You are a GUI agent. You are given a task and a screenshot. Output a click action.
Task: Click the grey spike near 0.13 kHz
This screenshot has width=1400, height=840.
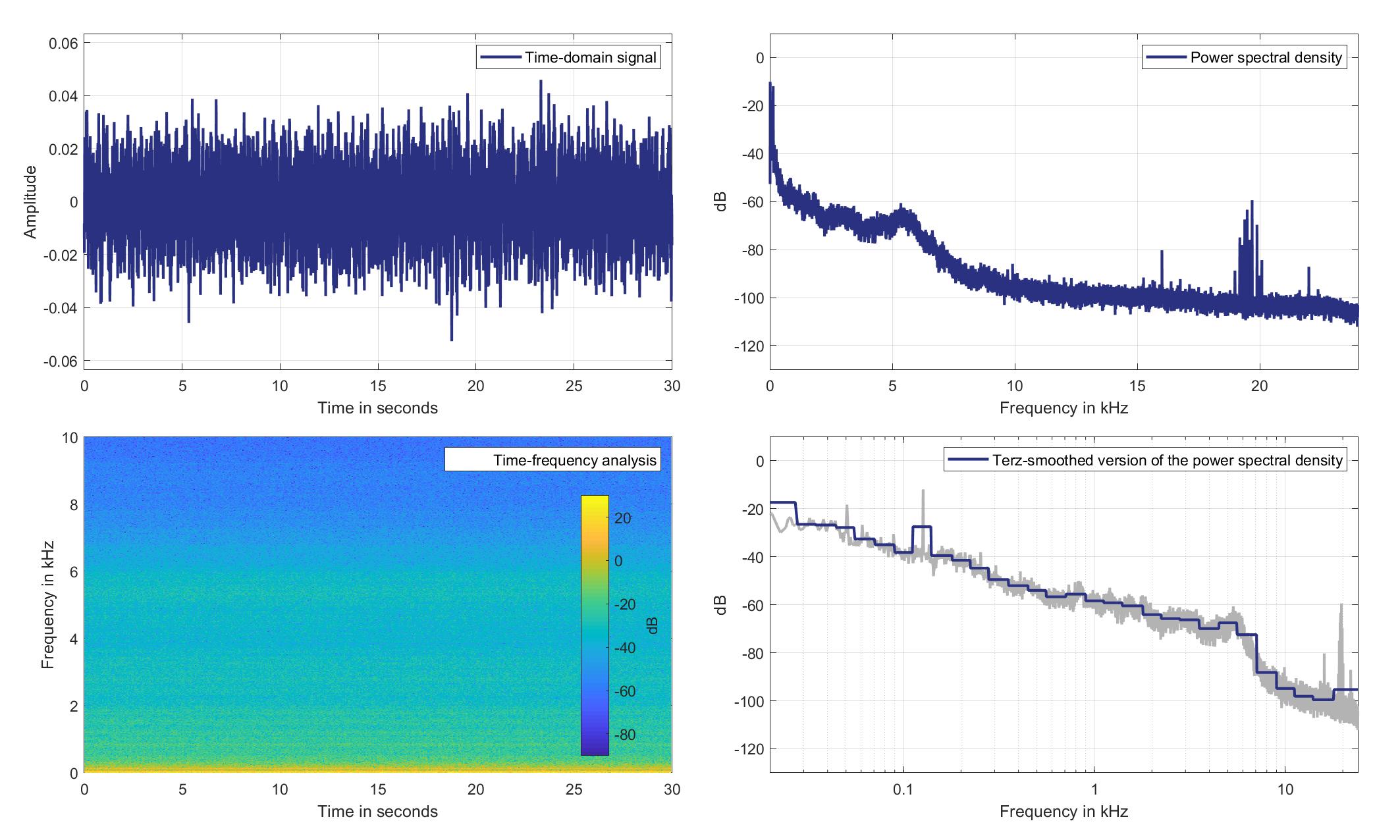click(x=923, y=507)
